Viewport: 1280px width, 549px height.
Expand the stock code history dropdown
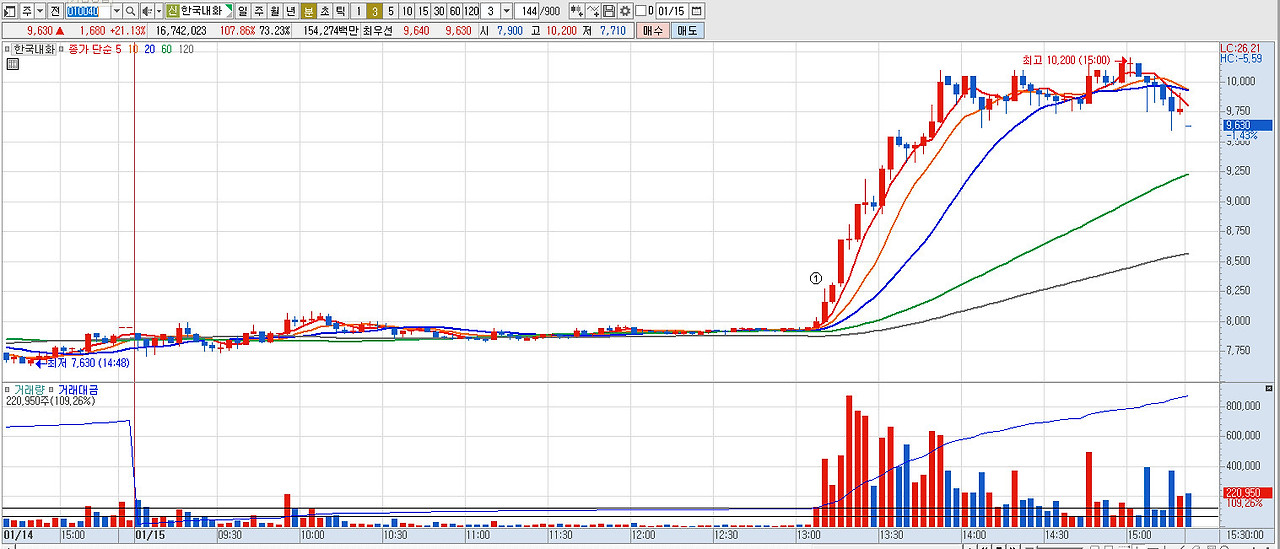tap(117, 11)
